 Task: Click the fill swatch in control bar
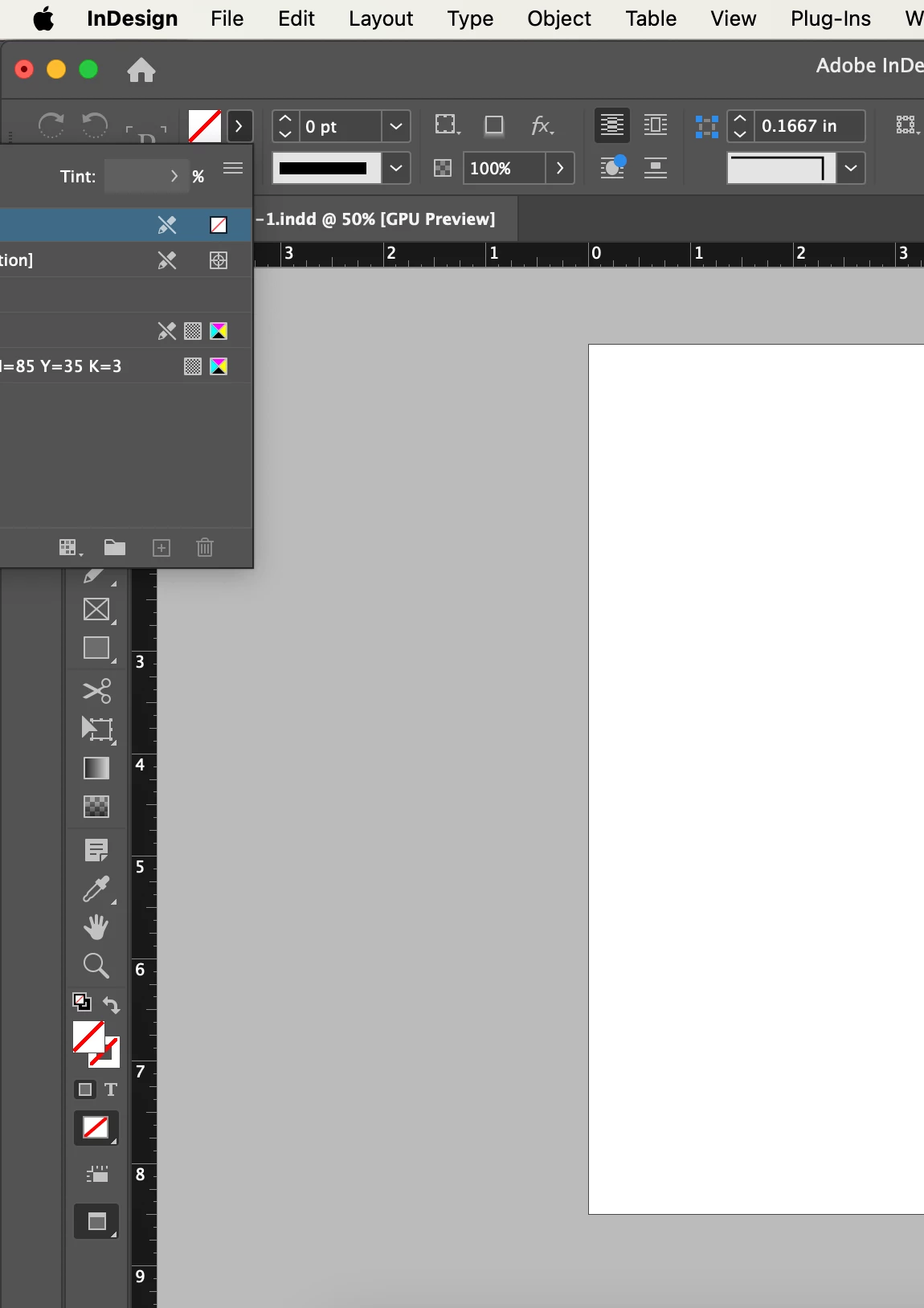click(205, 126)
